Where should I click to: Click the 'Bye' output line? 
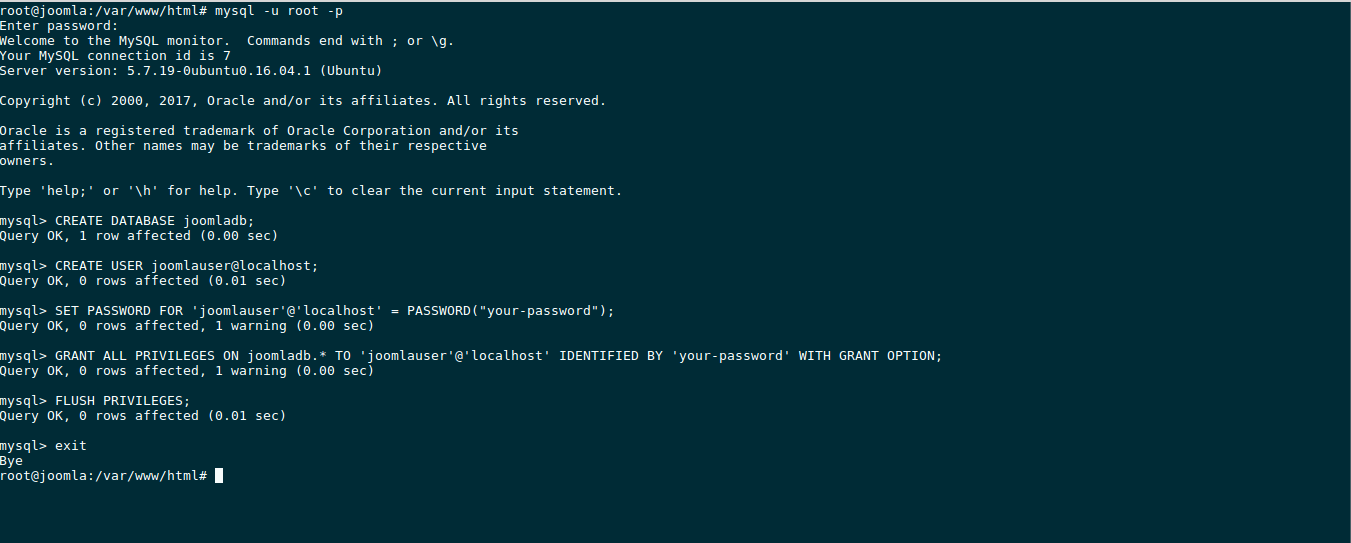11,461
